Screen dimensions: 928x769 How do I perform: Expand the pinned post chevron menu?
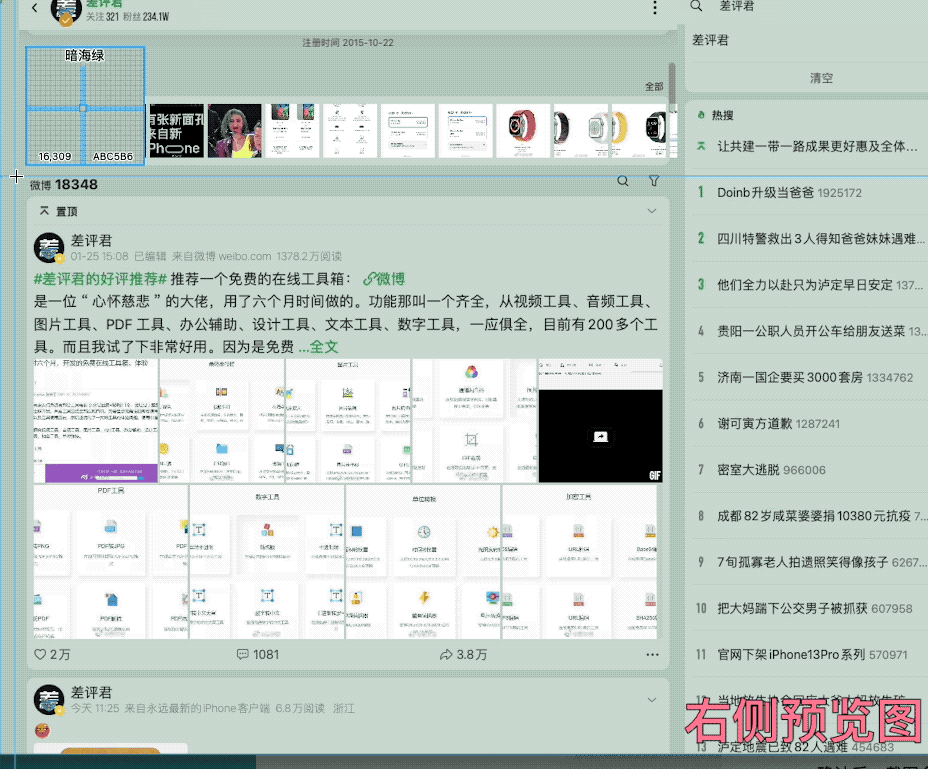click(x=652, y=211)
